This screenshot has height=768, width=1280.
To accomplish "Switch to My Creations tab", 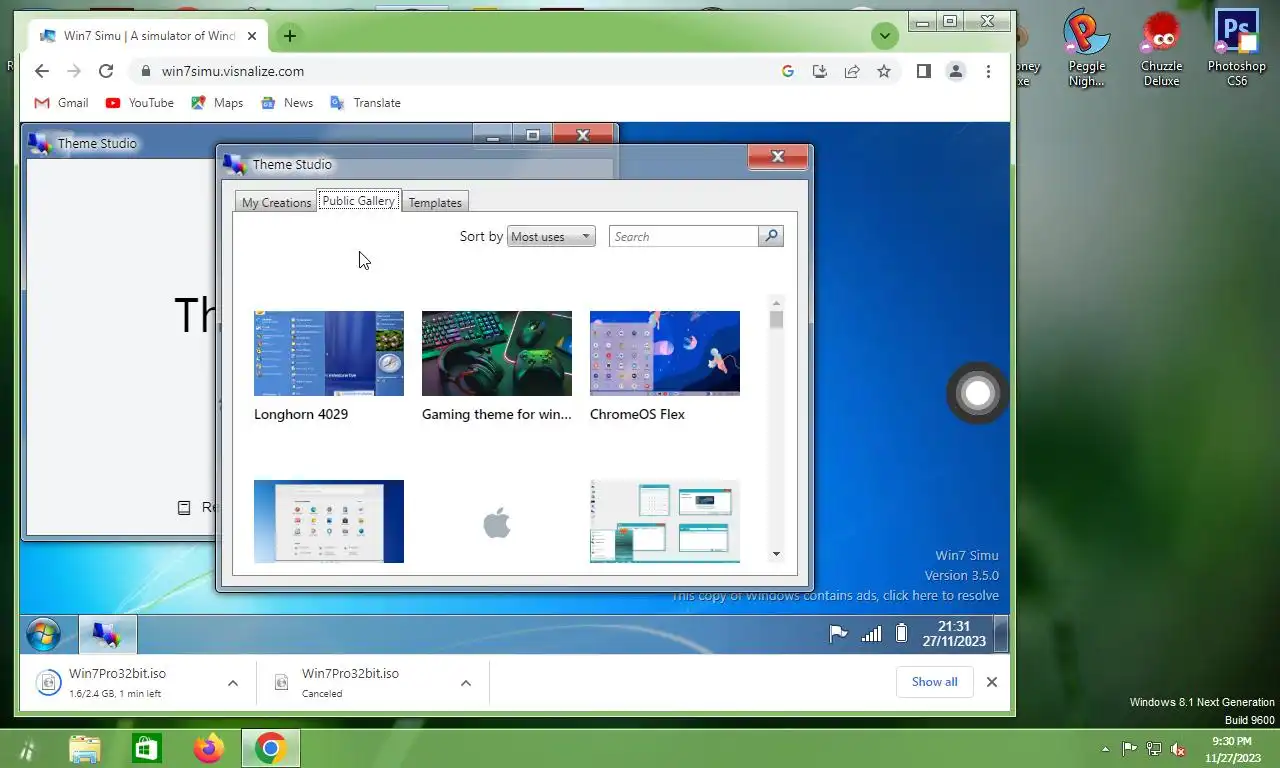I will tap(276, 202).
